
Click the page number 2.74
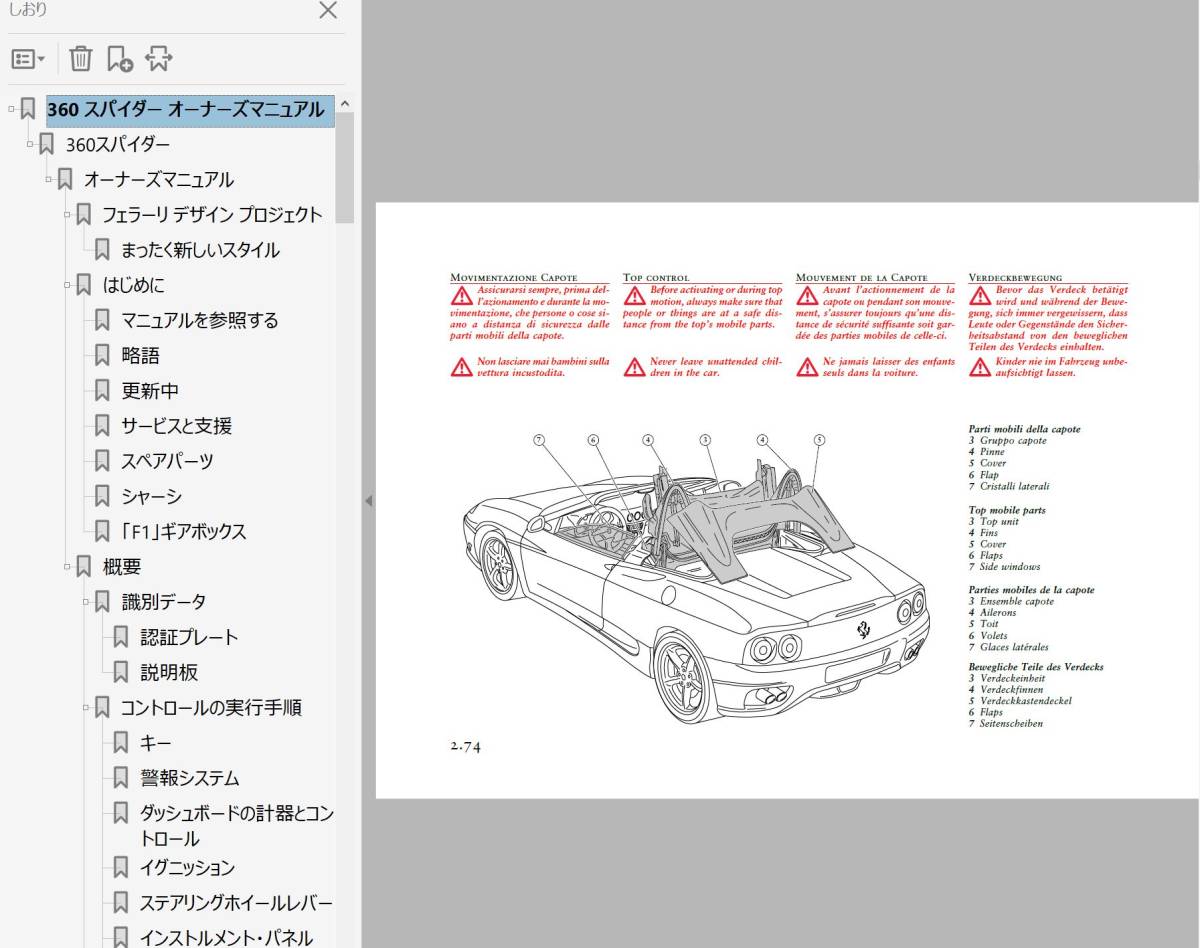coord(466,746)
